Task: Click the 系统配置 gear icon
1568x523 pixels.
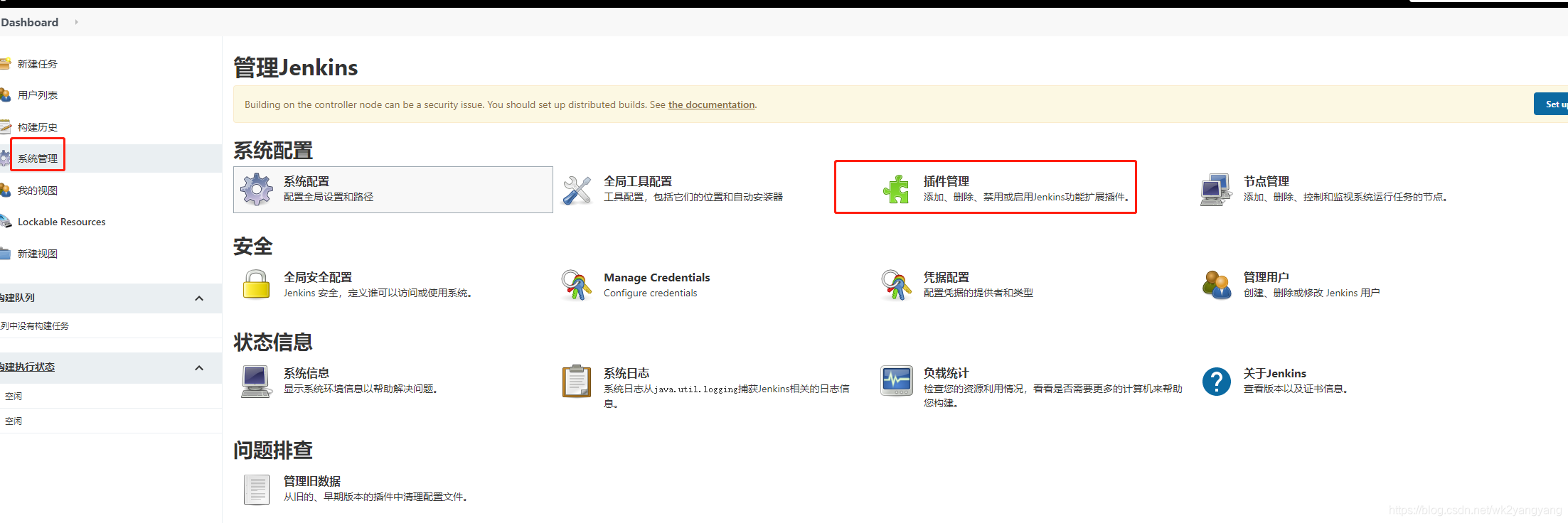Action: point(256,189)
